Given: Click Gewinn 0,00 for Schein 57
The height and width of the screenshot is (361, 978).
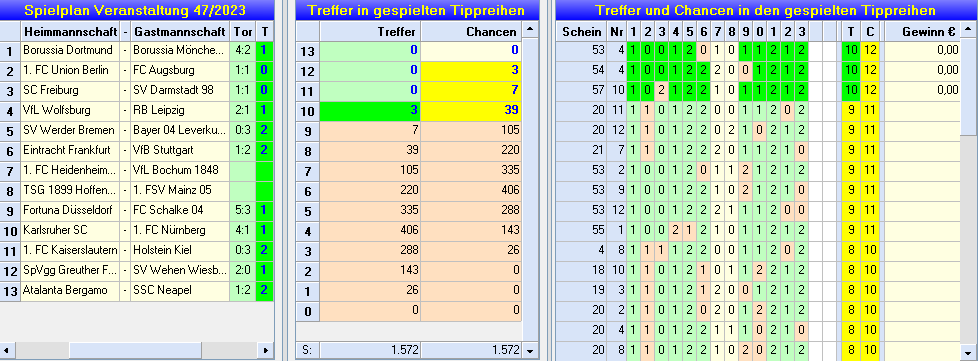Looking at the screenshot, I should click(x=922, y=90).
